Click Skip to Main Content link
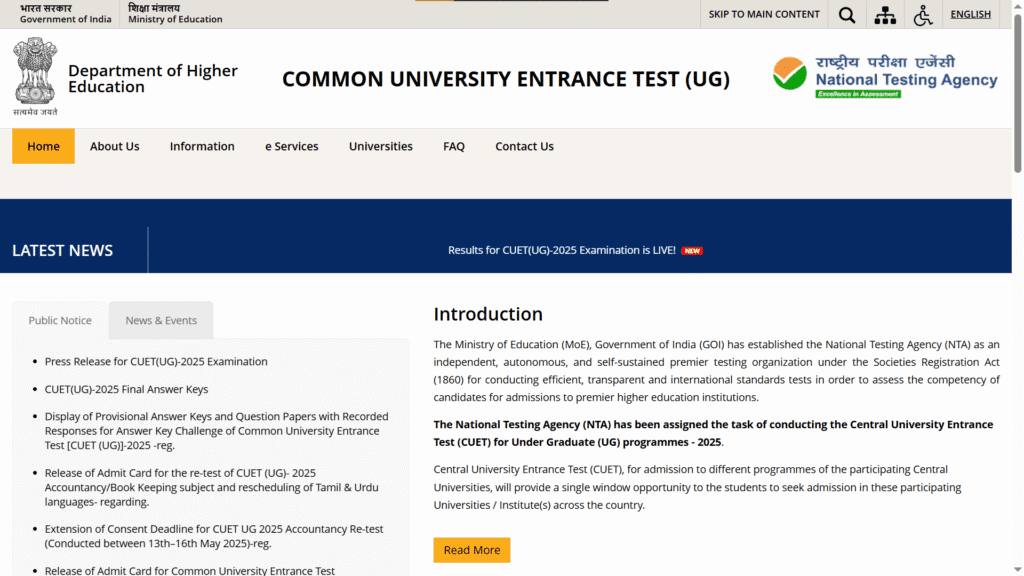Image resolution: width=1024 pixels, height=576 pixels. [x=763, y=14]
